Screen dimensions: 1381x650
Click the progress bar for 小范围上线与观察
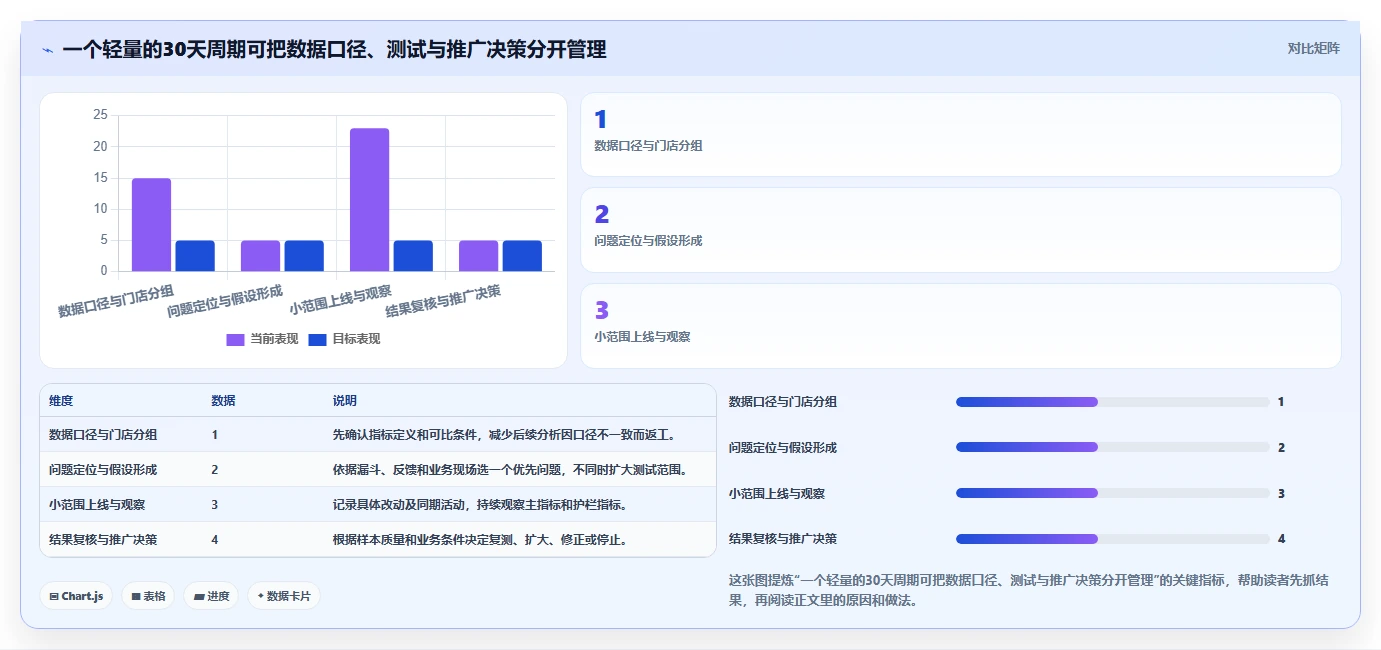(x=1112, y=493)
